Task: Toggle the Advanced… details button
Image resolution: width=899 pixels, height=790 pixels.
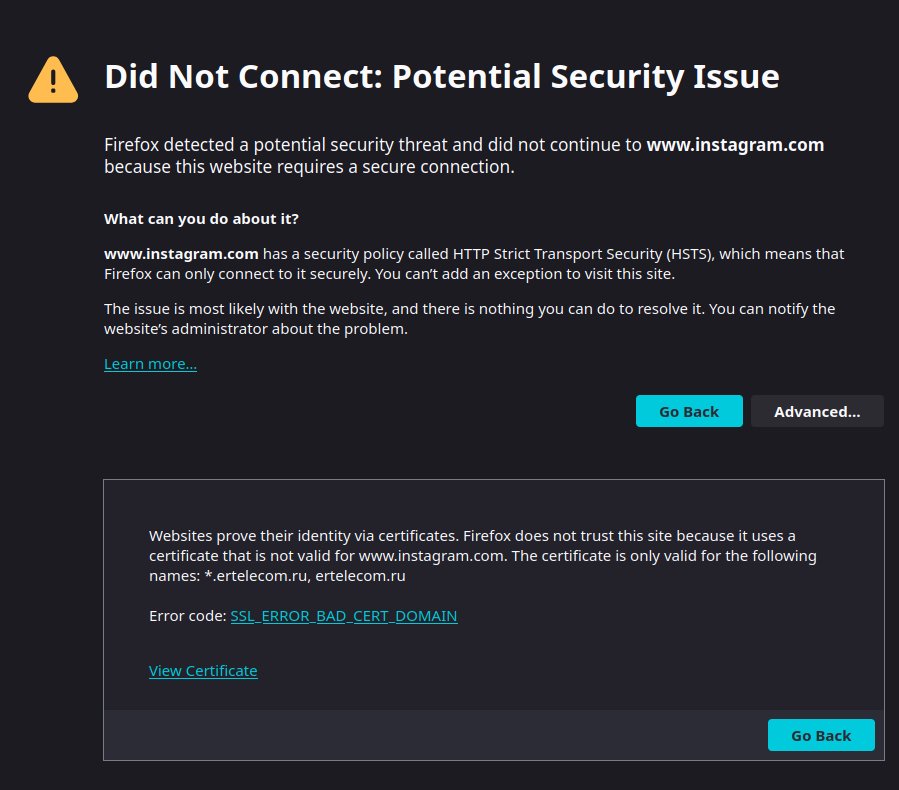Action: (817, 411)
